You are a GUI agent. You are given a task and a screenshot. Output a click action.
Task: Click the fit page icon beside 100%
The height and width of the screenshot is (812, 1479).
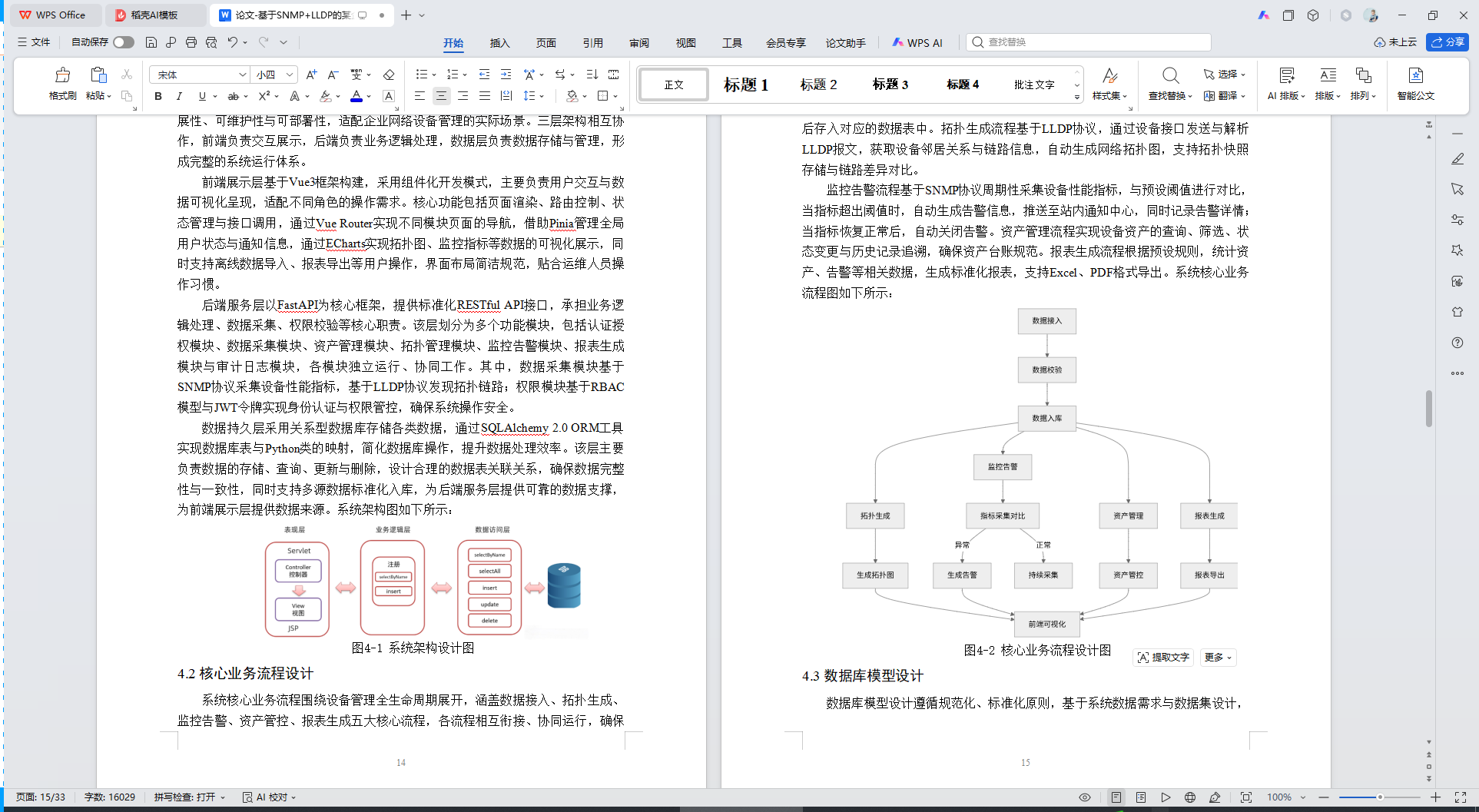[x=1246, y=797]
